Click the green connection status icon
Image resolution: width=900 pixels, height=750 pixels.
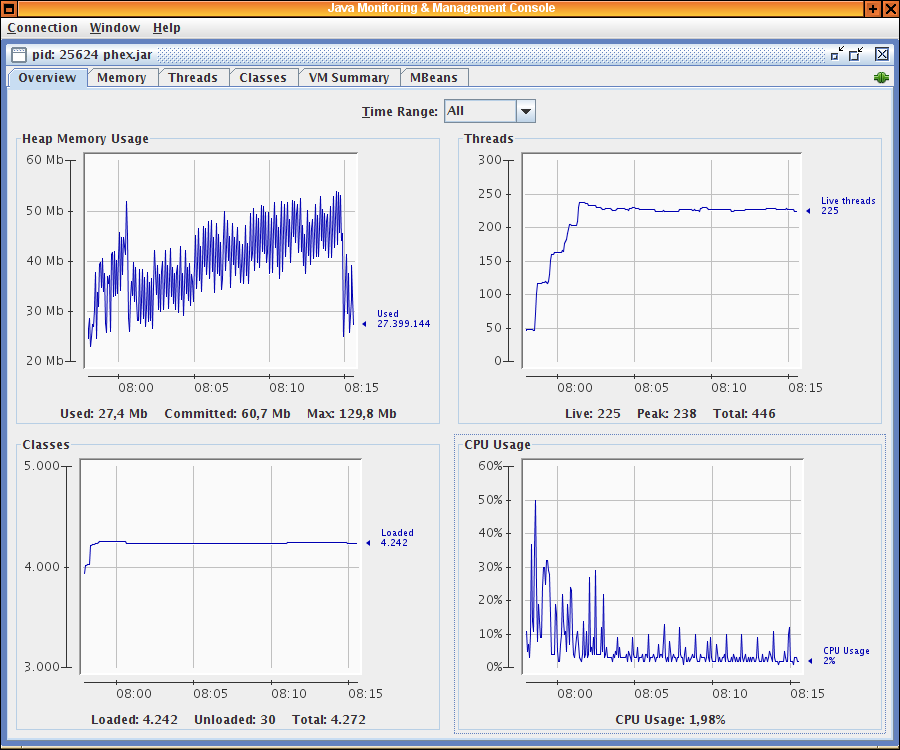coord(881,77)
